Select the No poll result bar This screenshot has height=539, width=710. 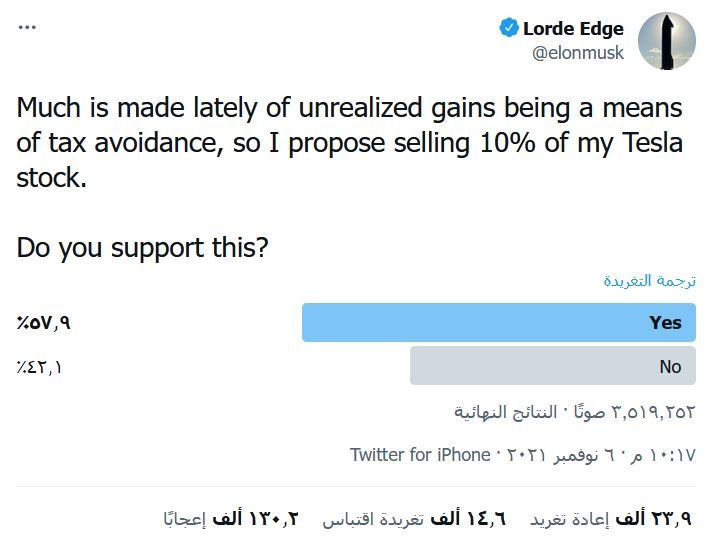(x=553, y=366)
